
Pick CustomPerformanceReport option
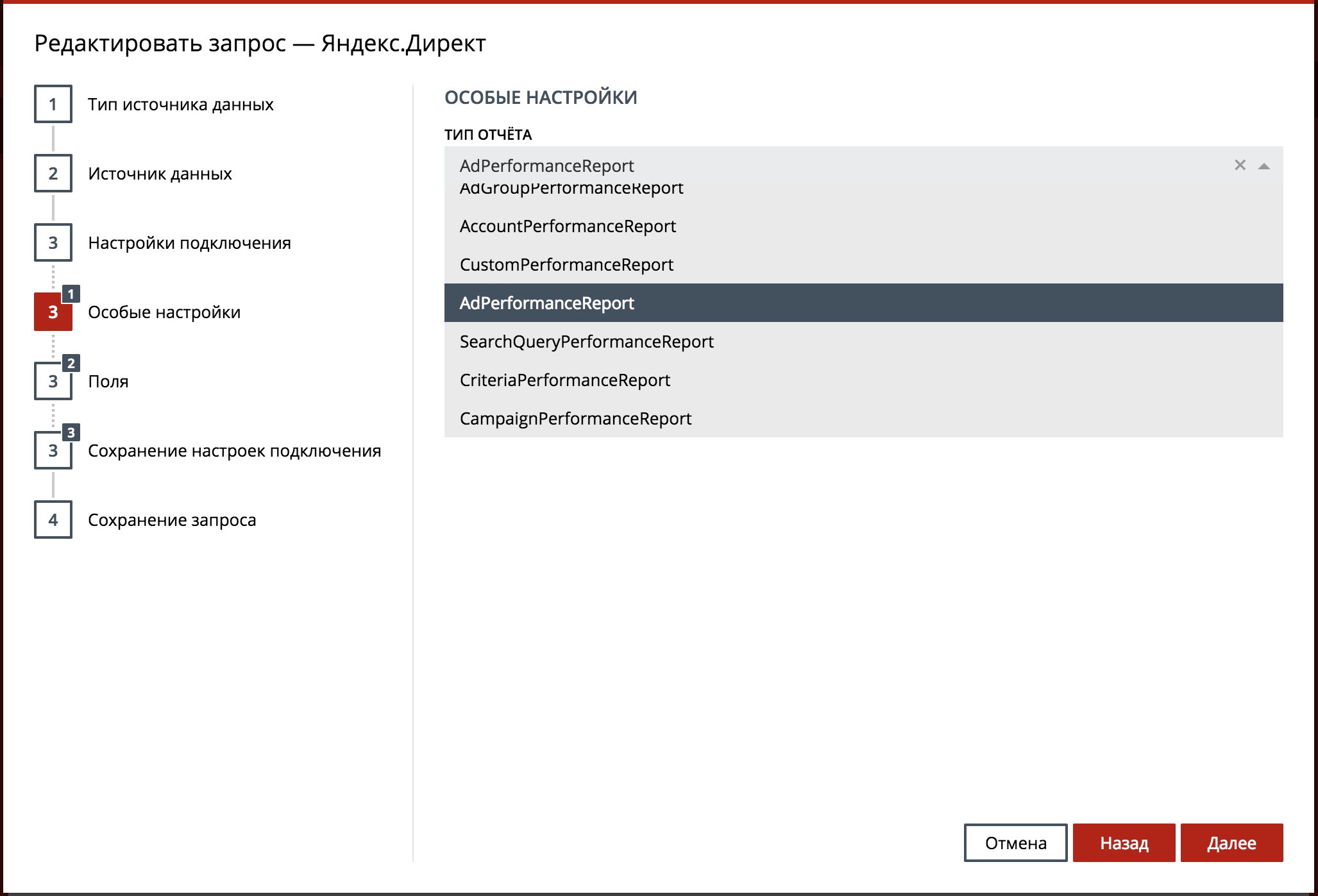pos(863,264)
